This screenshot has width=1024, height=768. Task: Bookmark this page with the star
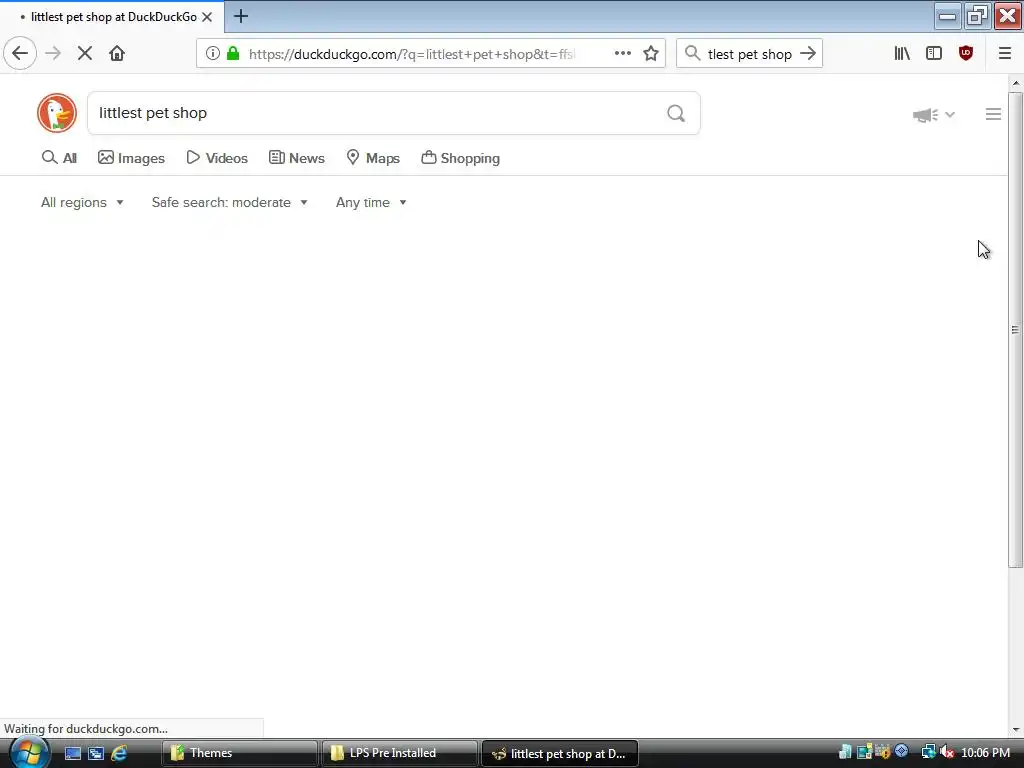pos(650,54)
